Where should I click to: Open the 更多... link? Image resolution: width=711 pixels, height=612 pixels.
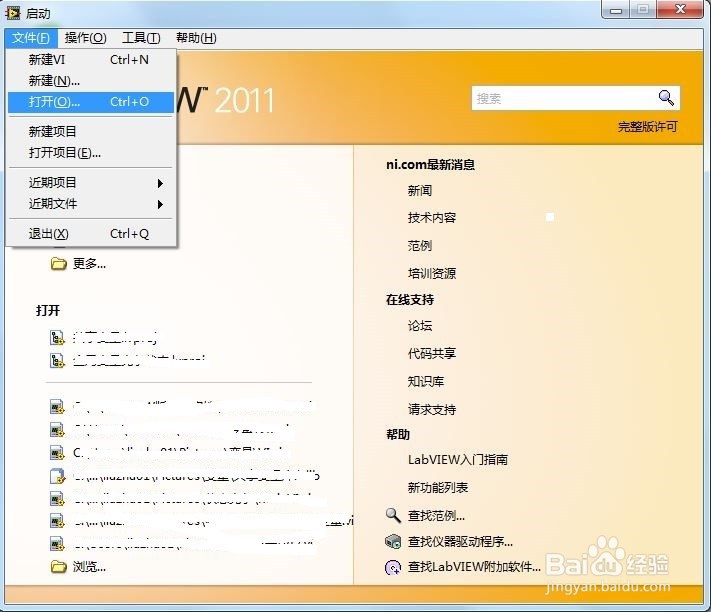(x=89, y=263)
